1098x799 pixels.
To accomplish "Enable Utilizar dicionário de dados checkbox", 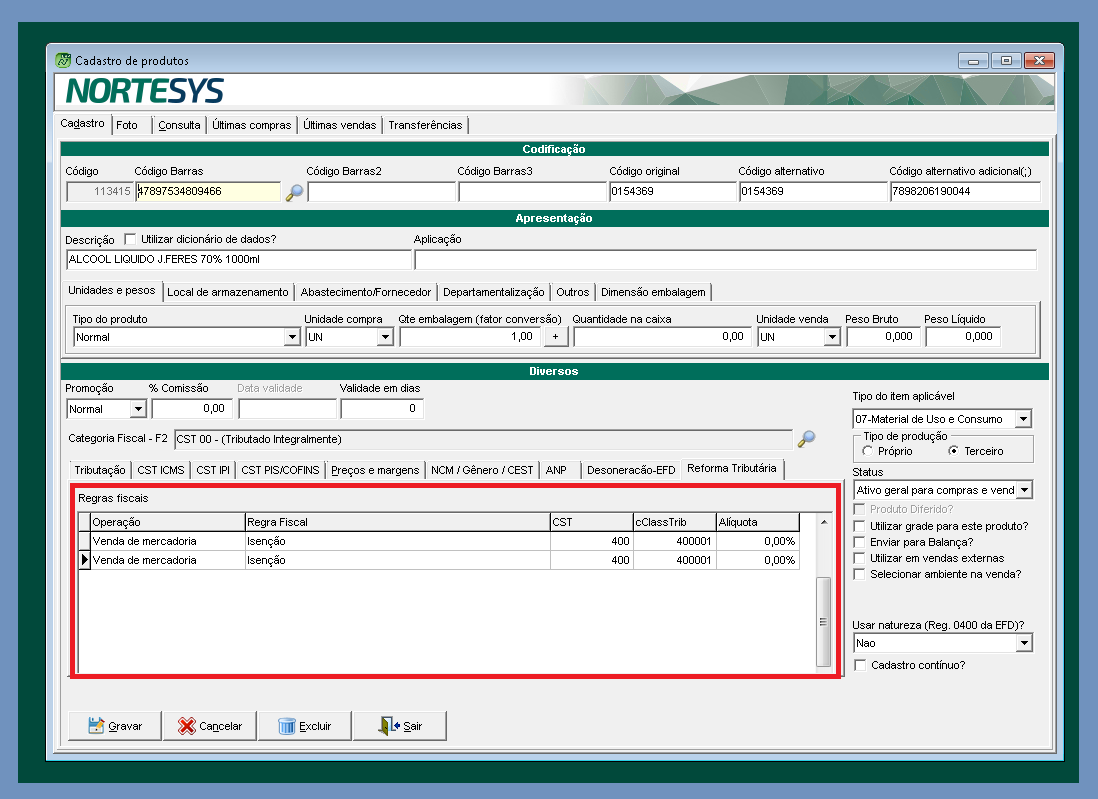I will pos(130,239).
